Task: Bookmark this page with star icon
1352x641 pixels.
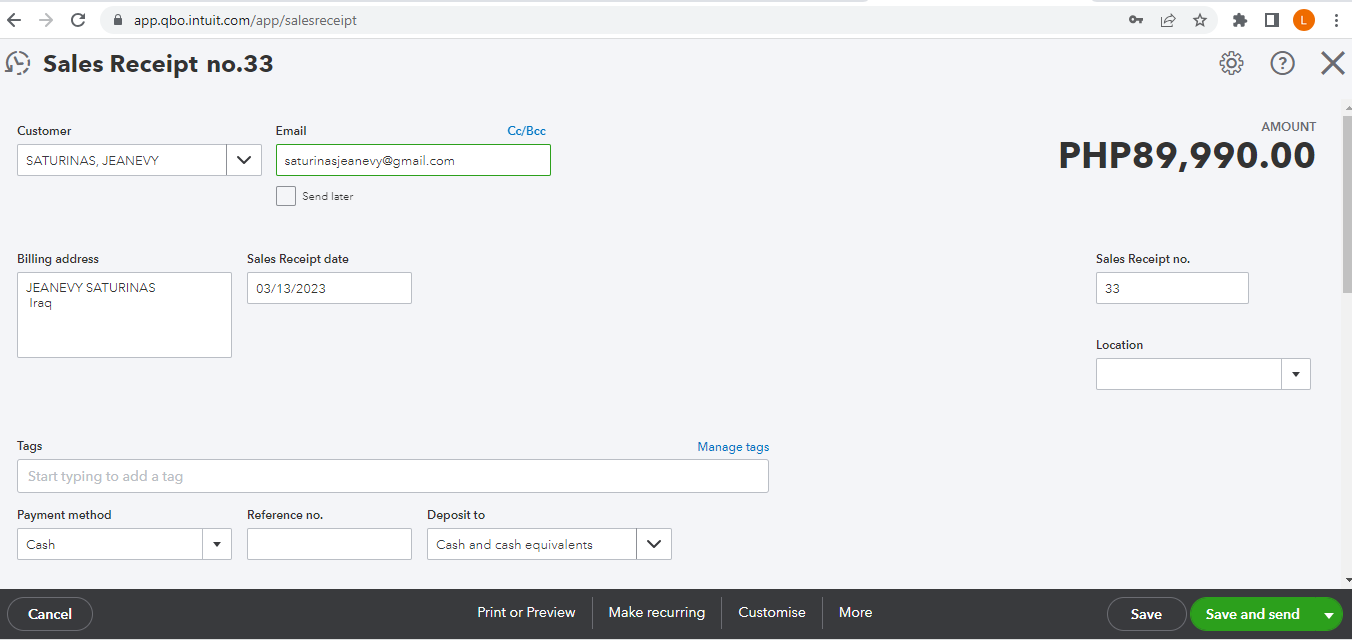Action: tap(1200, 20)
